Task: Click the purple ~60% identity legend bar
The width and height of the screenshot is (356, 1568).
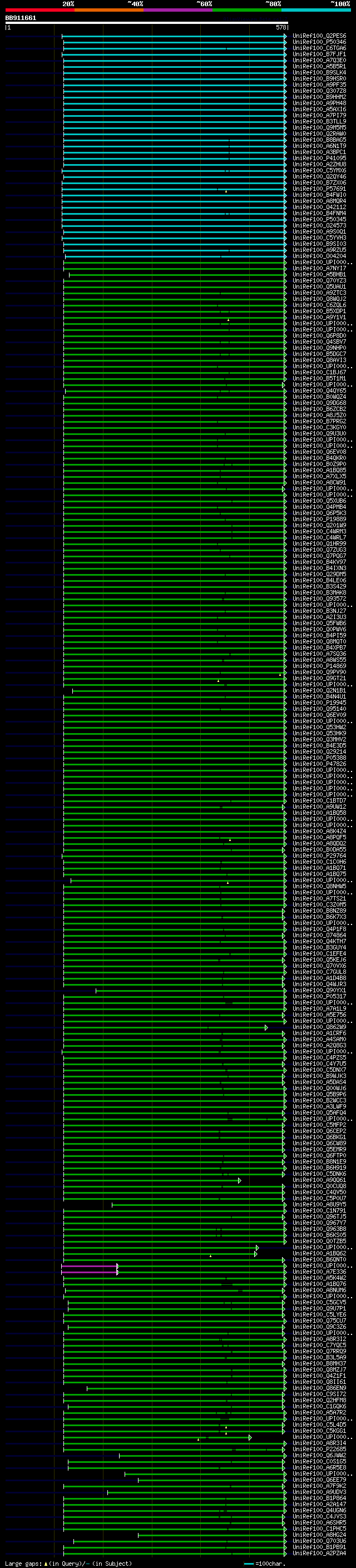Action: (x=179, y=10)
